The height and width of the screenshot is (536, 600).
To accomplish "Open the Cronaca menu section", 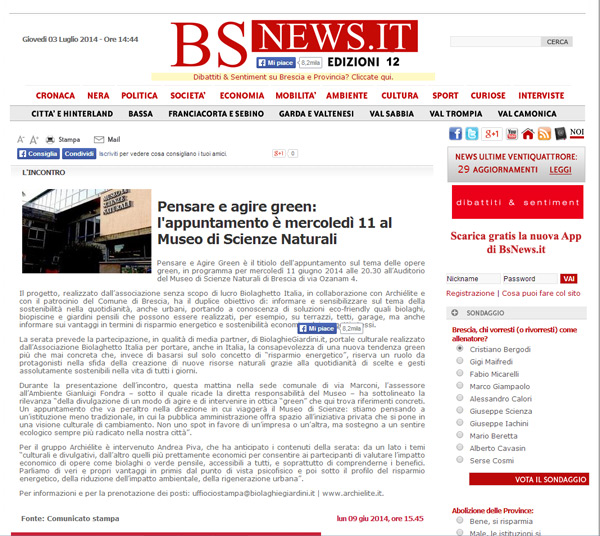I will [x=55, y=96].
